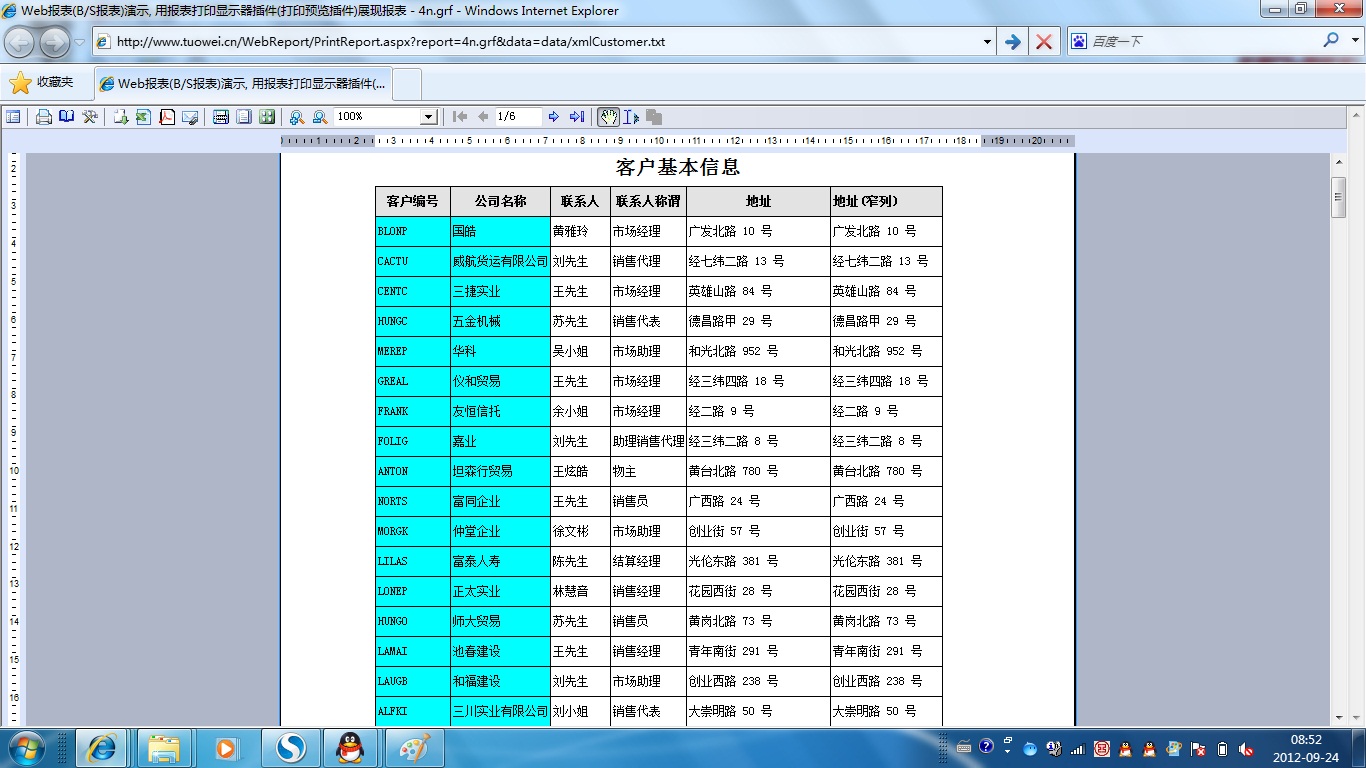Open page setup tools icon
Screen dimensions: 1366x768
[90, 117]
